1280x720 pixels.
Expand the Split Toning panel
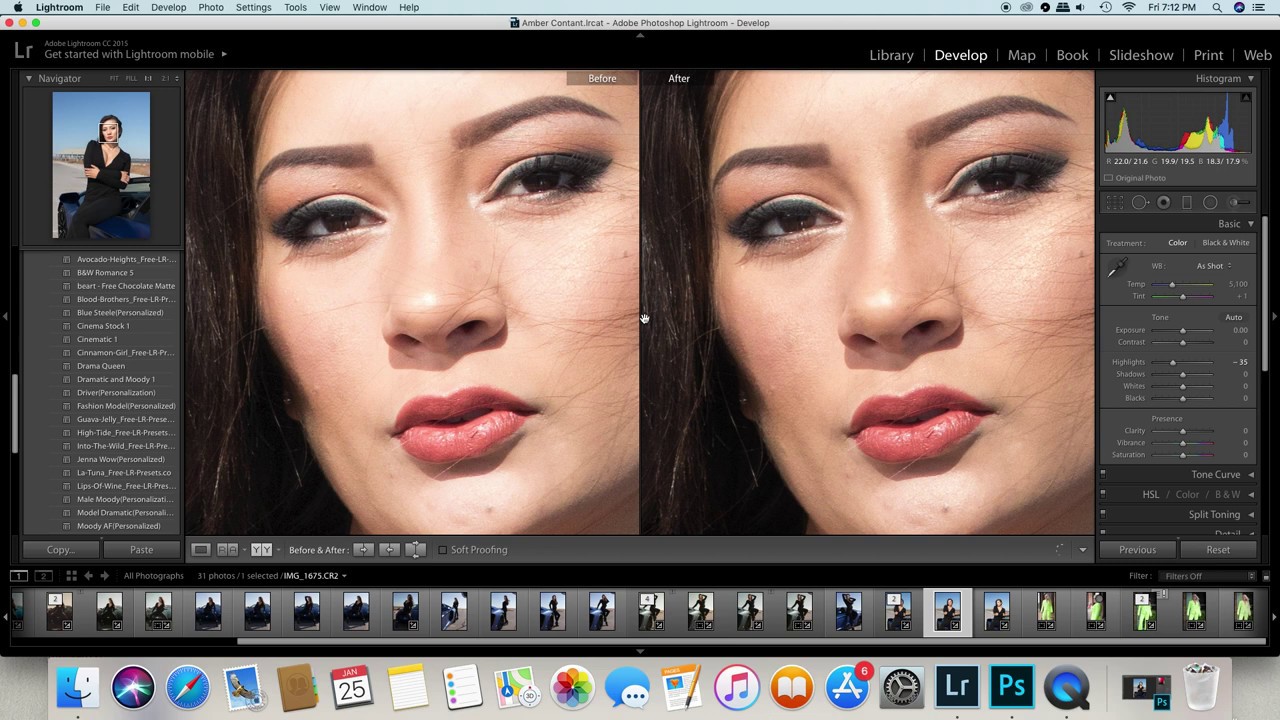(1251, 514)
